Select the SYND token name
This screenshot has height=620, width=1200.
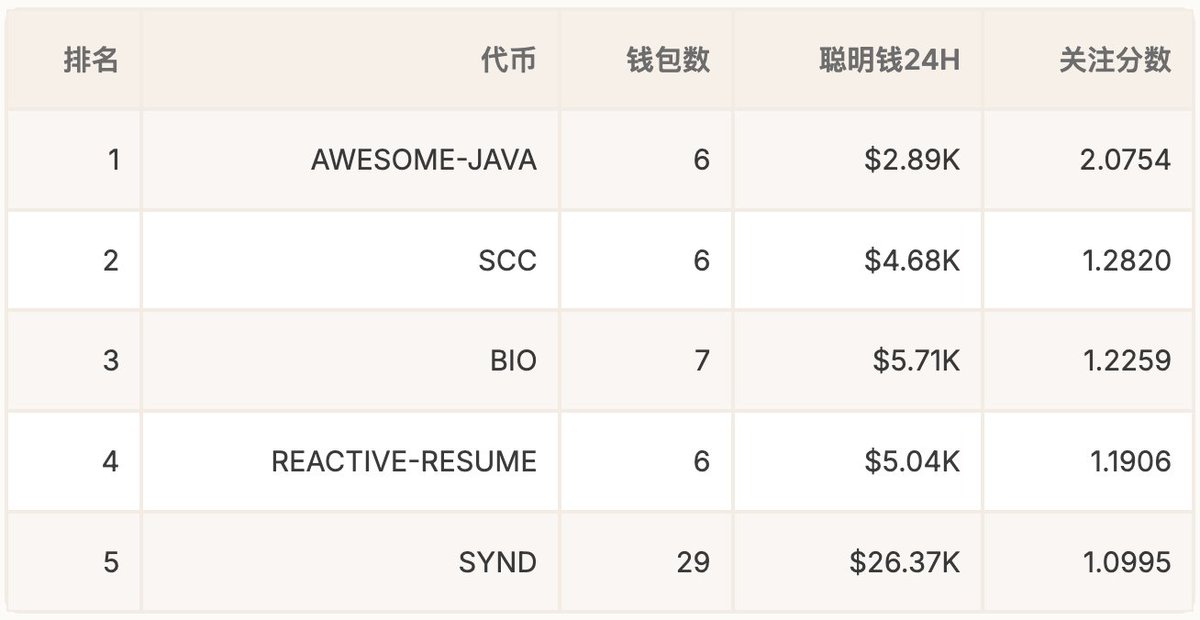click(x=498, y=562)
